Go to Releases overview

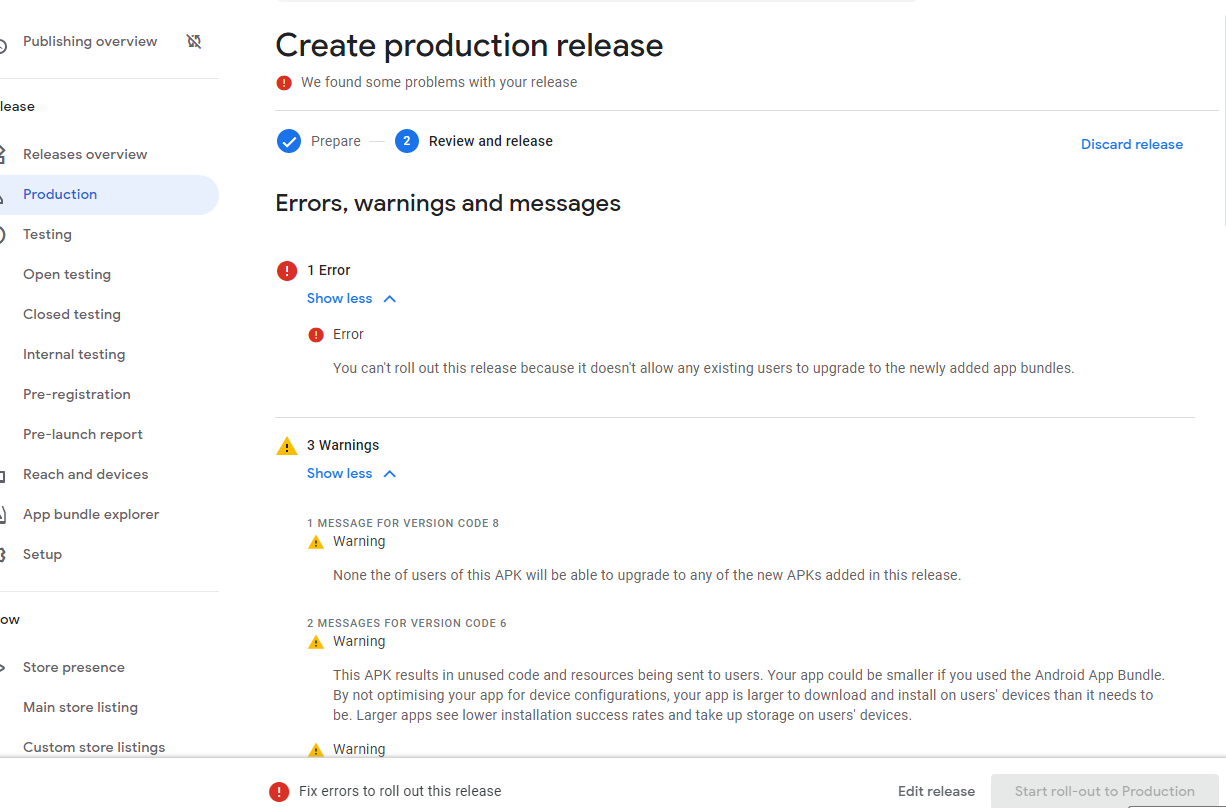[x=85, y=154]
